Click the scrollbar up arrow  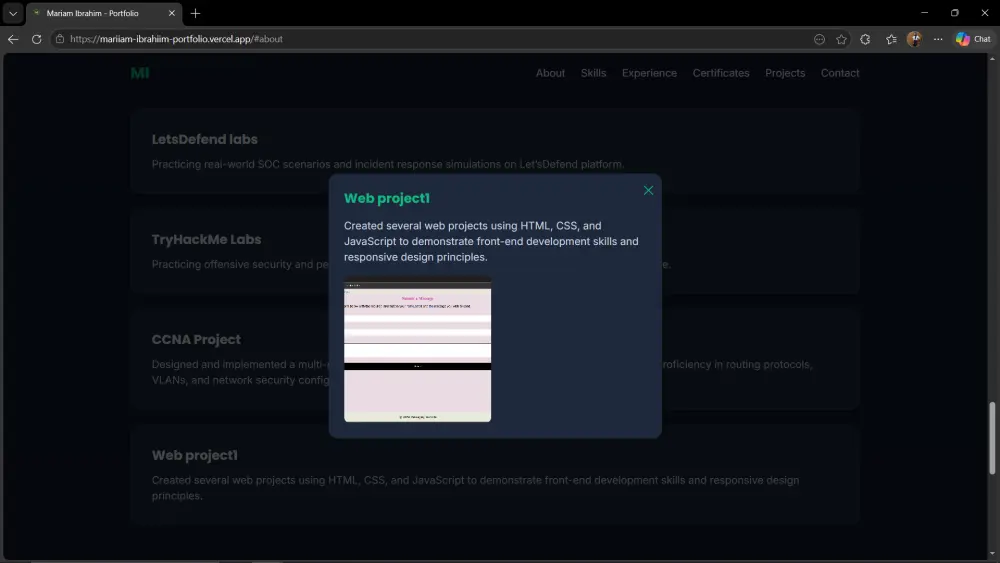point(992,59)
